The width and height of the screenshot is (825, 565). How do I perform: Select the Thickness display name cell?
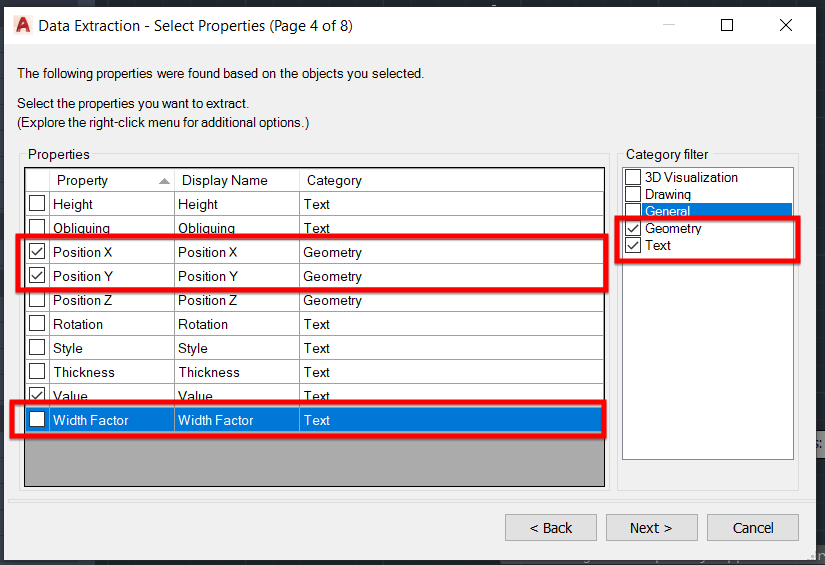(237, 372)
